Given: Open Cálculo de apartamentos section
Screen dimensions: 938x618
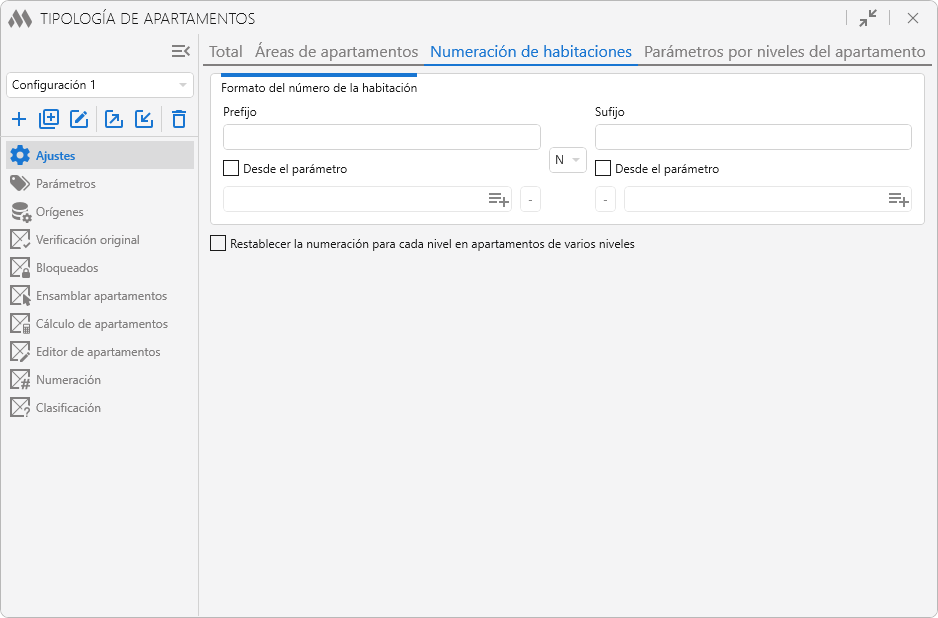Looking at the screenshot, I should (101, 324).
